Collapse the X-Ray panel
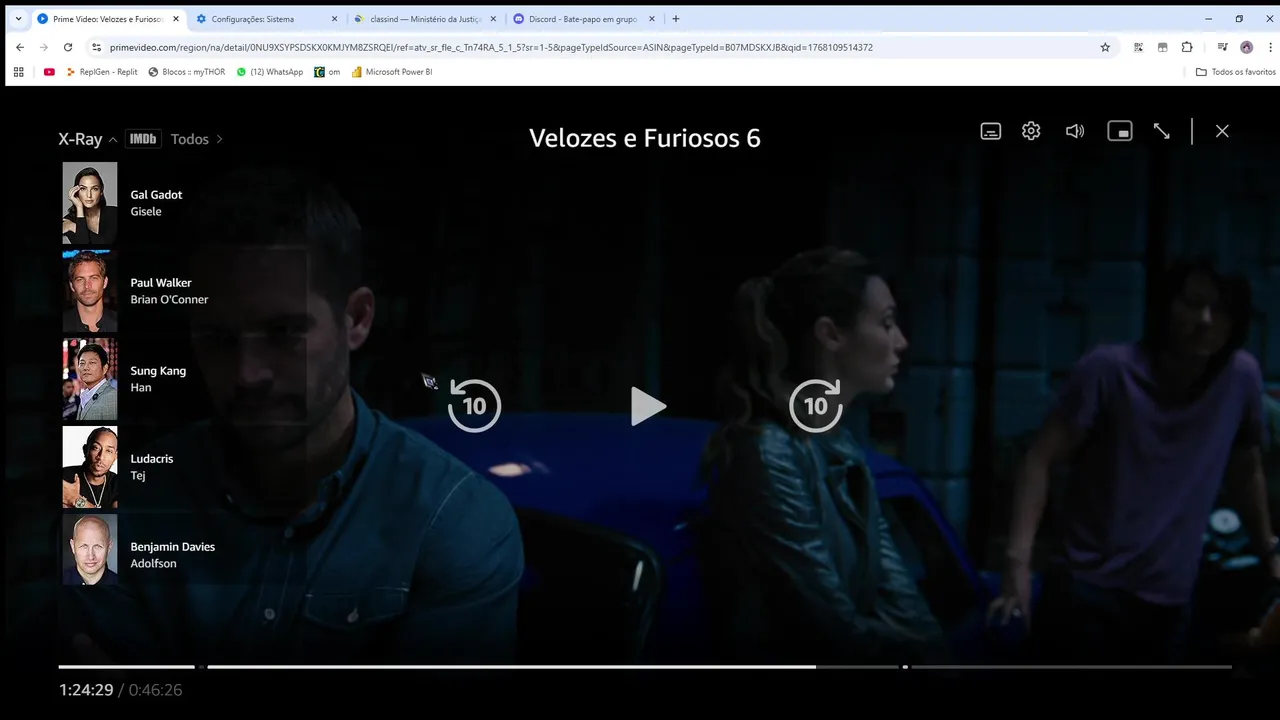1280x720 pixels. tap(113, 140)
